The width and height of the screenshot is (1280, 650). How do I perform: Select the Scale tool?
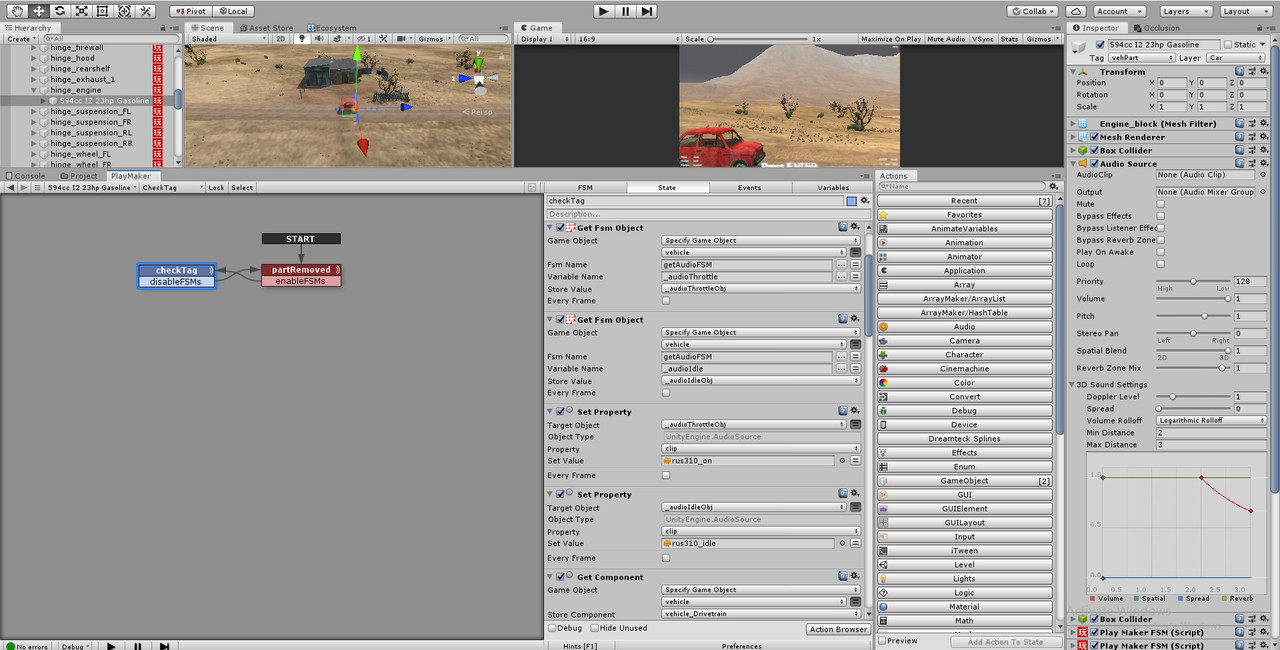click(81, 11)
